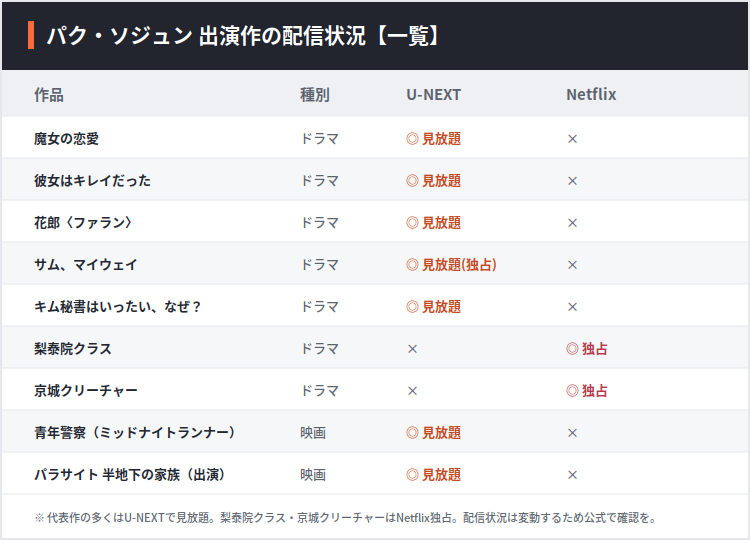Click the × mark in 魔女の恋愛 Netflix cell
The width and height of the screenshot is (750, 540).
572,139
